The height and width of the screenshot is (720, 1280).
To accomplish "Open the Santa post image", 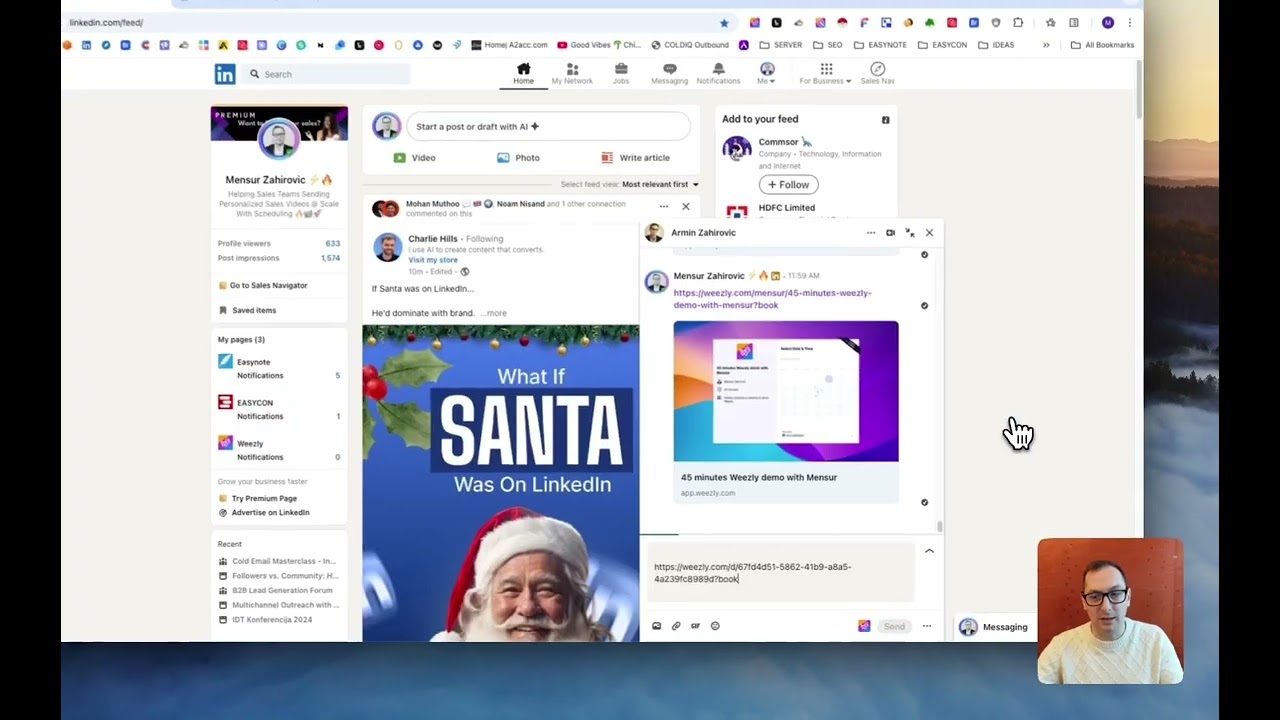I will [x=500, y=483].
